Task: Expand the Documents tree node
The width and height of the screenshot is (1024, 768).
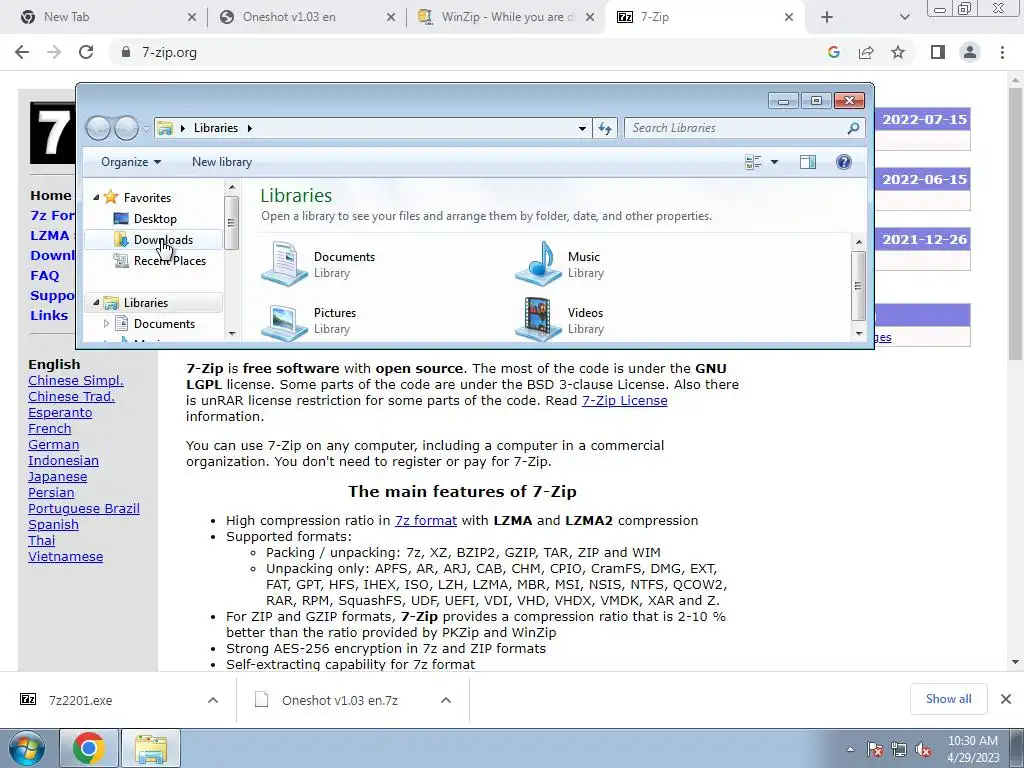Action: point(106,323)
